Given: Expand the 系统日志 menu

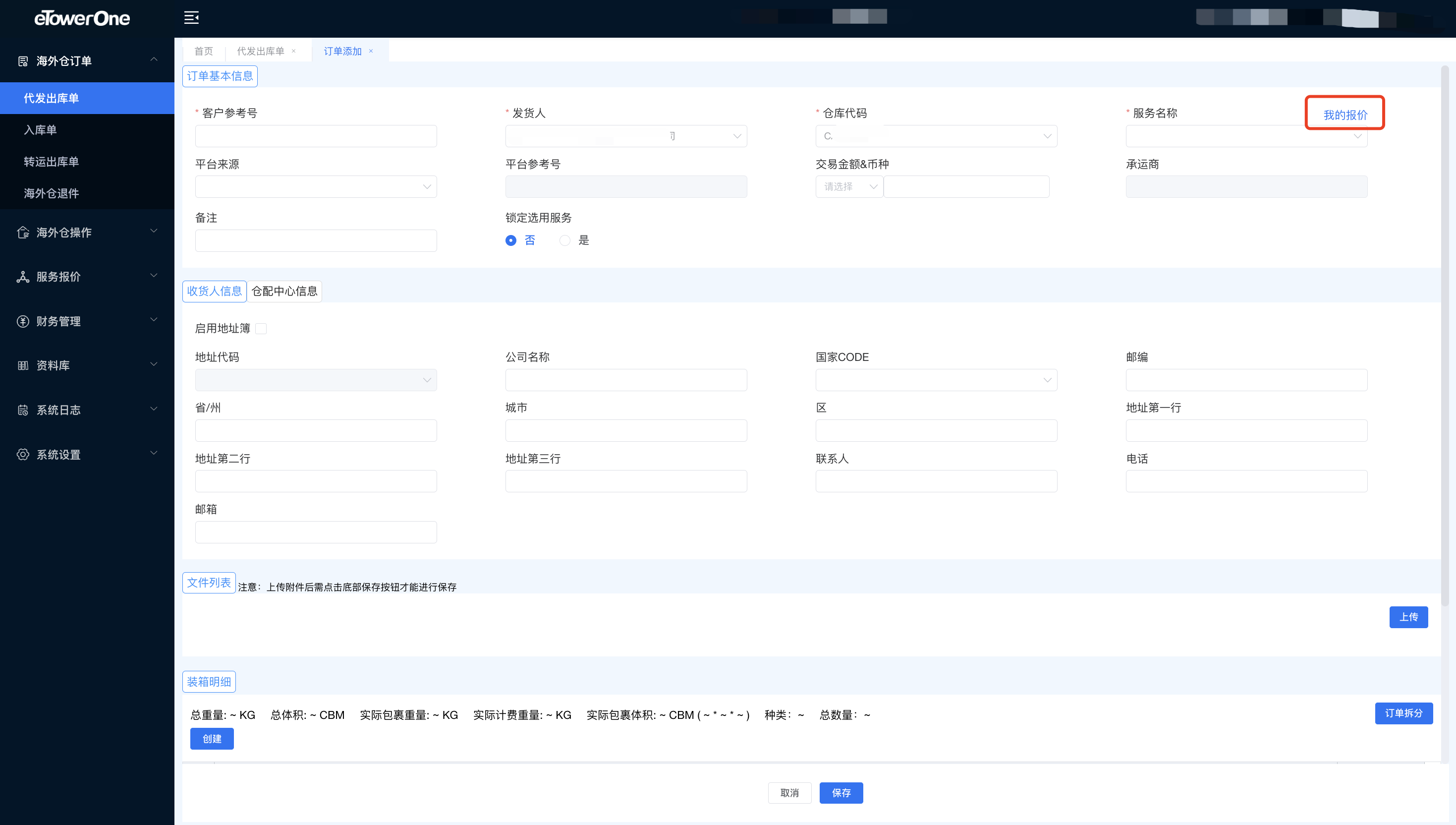Looking at the screenshot, I should [x=154, y=409].
